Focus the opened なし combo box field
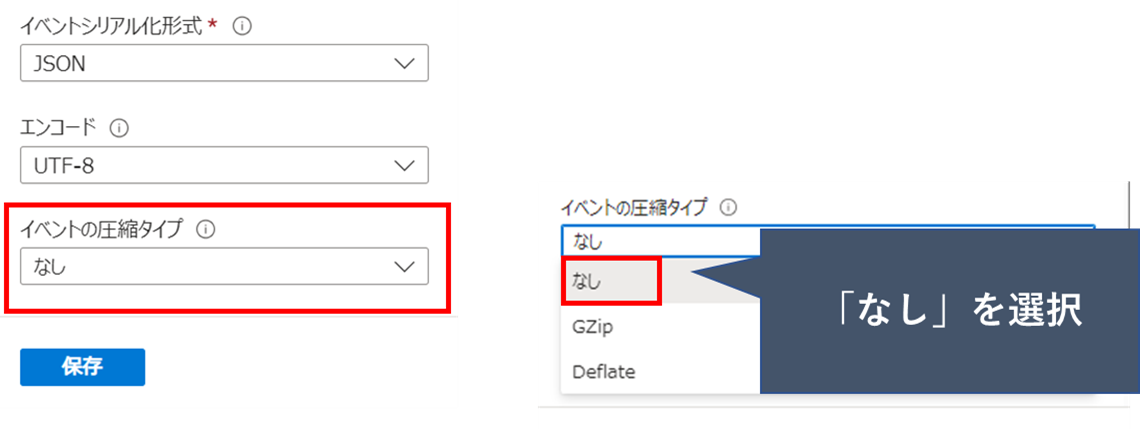Image resolution: width=1140 pixels, height=429 pixels. (x=660, y=241)
